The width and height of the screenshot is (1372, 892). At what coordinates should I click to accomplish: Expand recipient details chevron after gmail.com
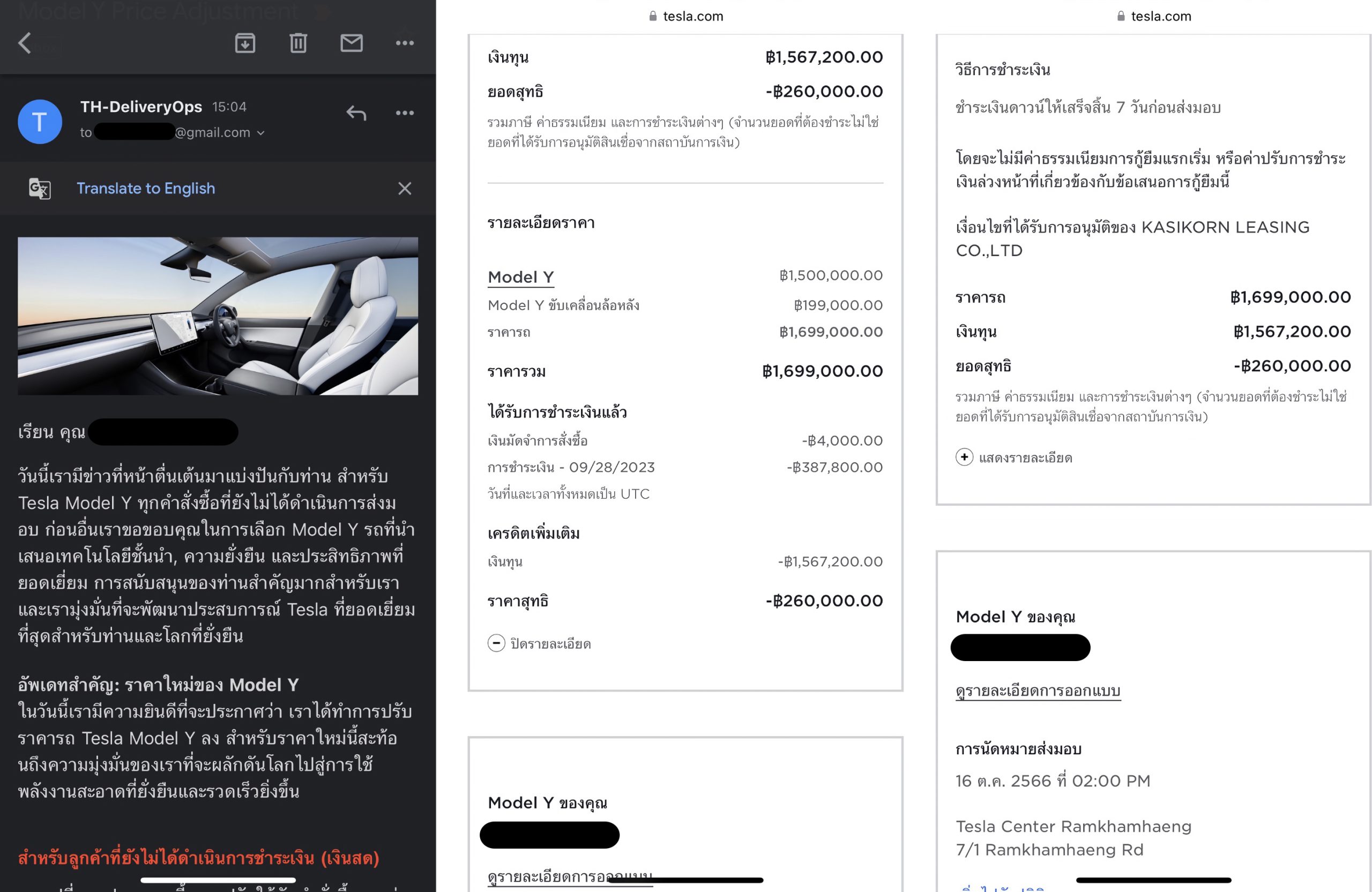pos(261,133)
